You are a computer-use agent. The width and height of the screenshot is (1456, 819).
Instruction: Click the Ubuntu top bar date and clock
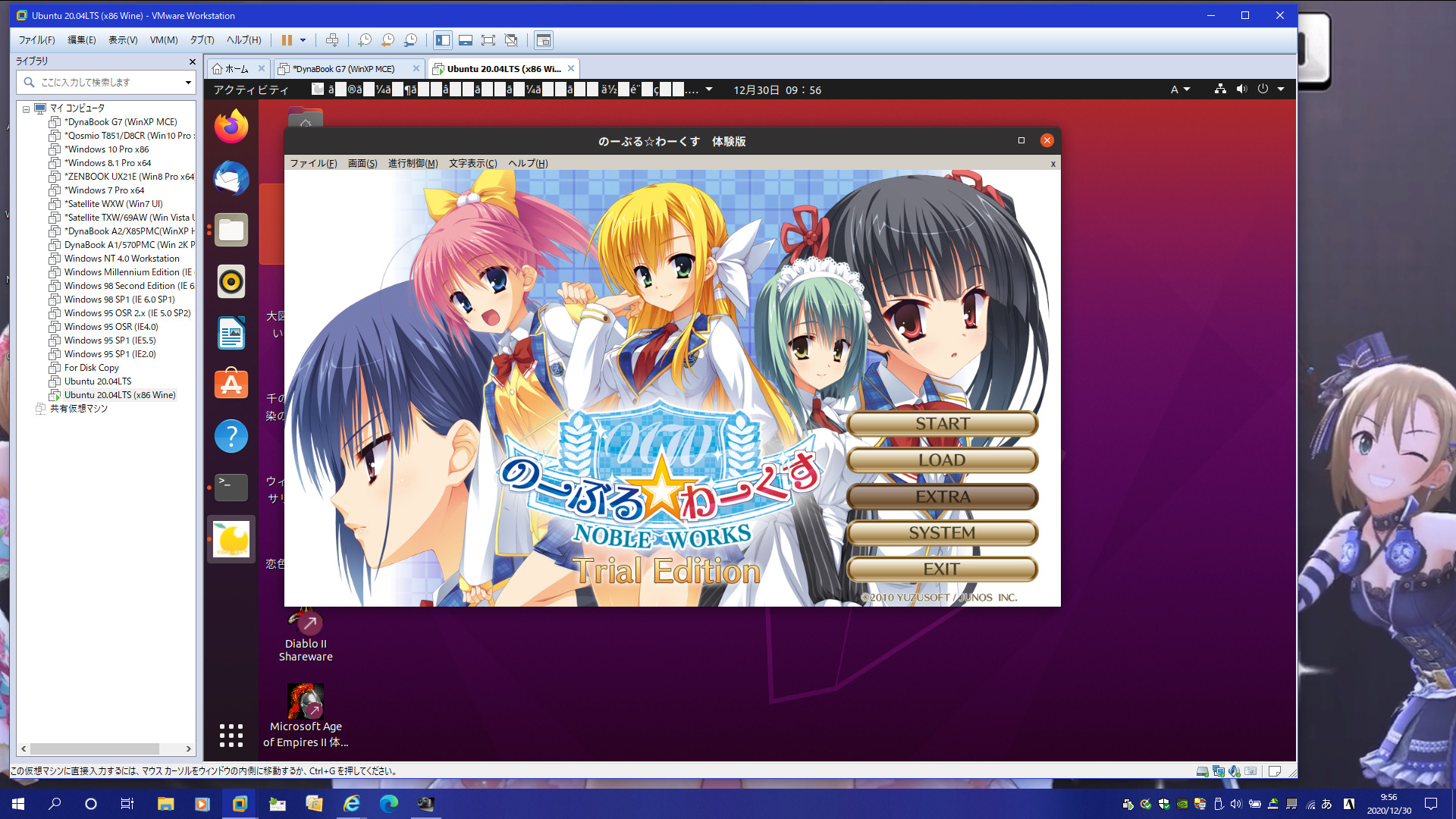[x=777, y=89]
